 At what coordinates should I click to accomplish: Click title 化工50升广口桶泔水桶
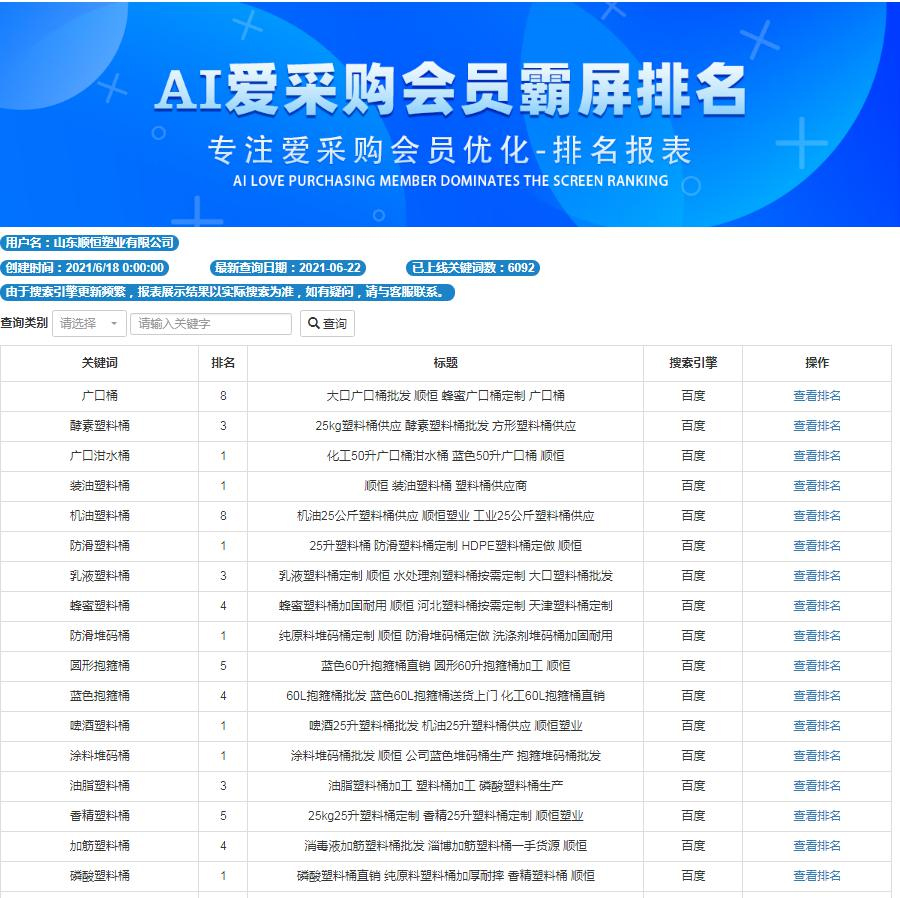[445, 456]
